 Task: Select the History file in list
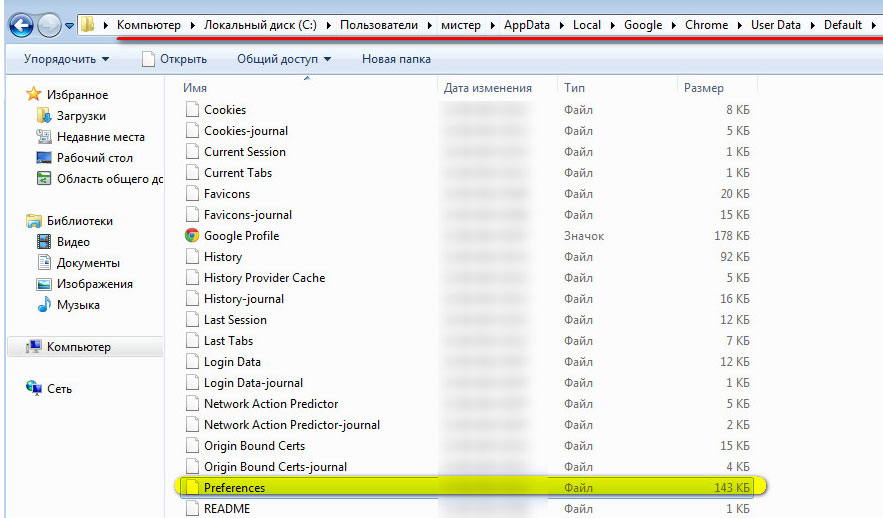[223, 257]
